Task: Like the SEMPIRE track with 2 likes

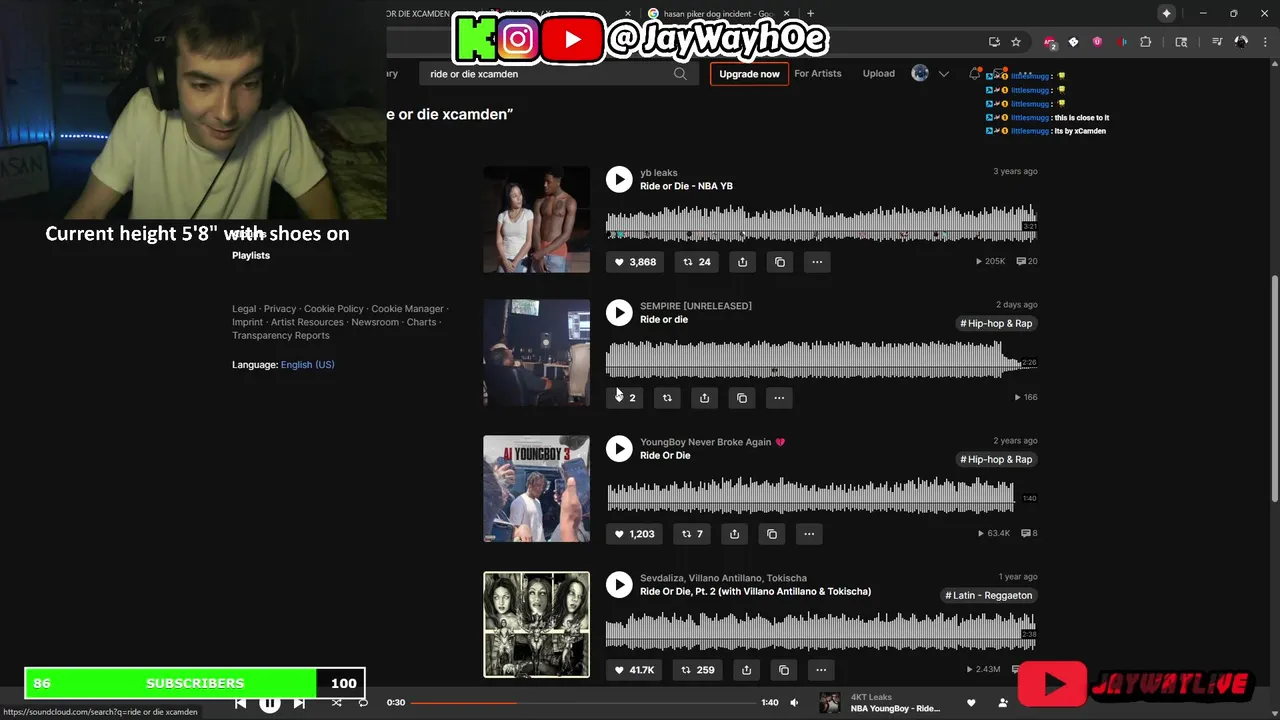Action: pos(625,398)
